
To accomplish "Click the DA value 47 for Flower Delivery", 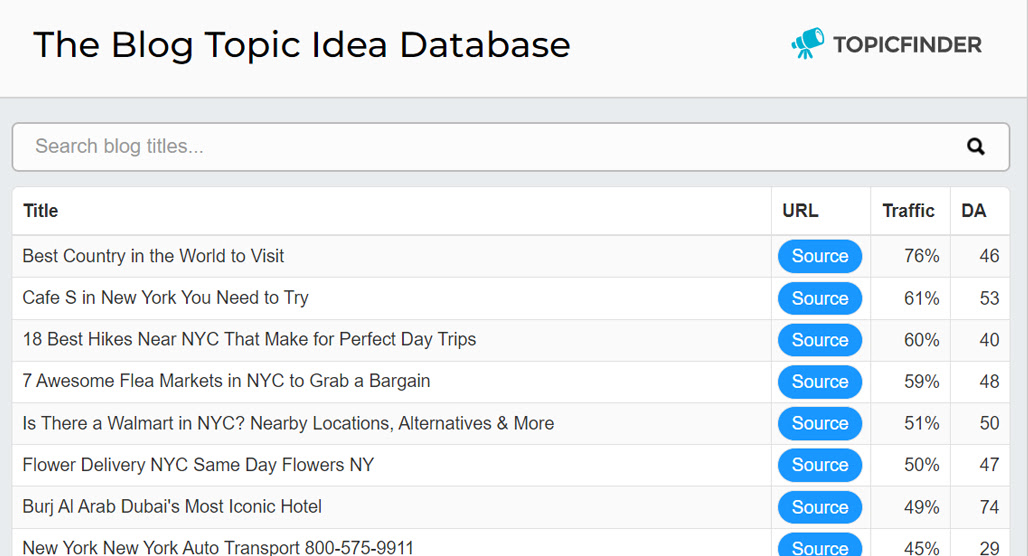I will 989,465.
